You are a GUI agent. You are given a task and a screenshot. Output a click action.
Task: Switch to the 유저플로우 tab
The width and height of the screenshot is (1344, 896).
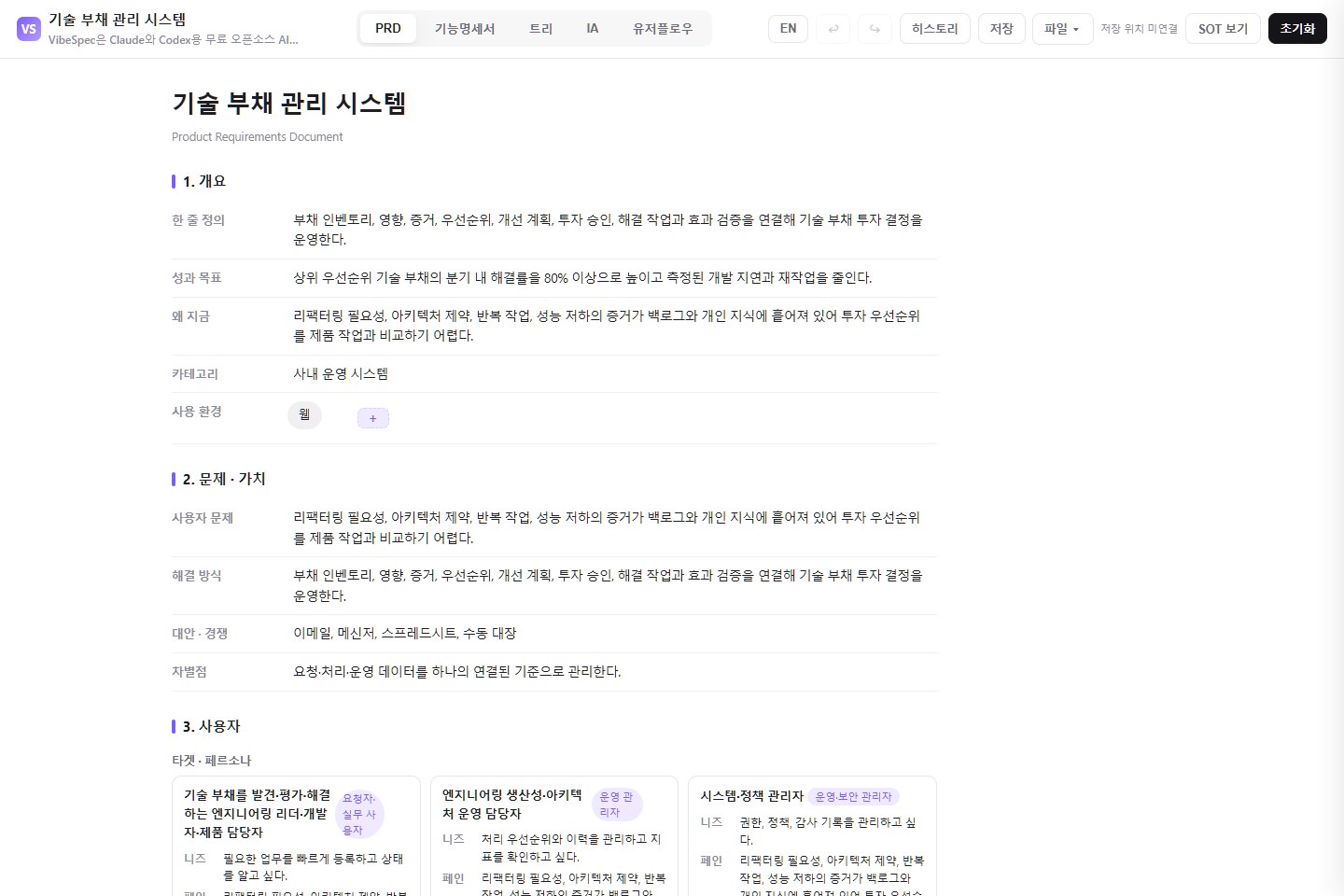663,29
